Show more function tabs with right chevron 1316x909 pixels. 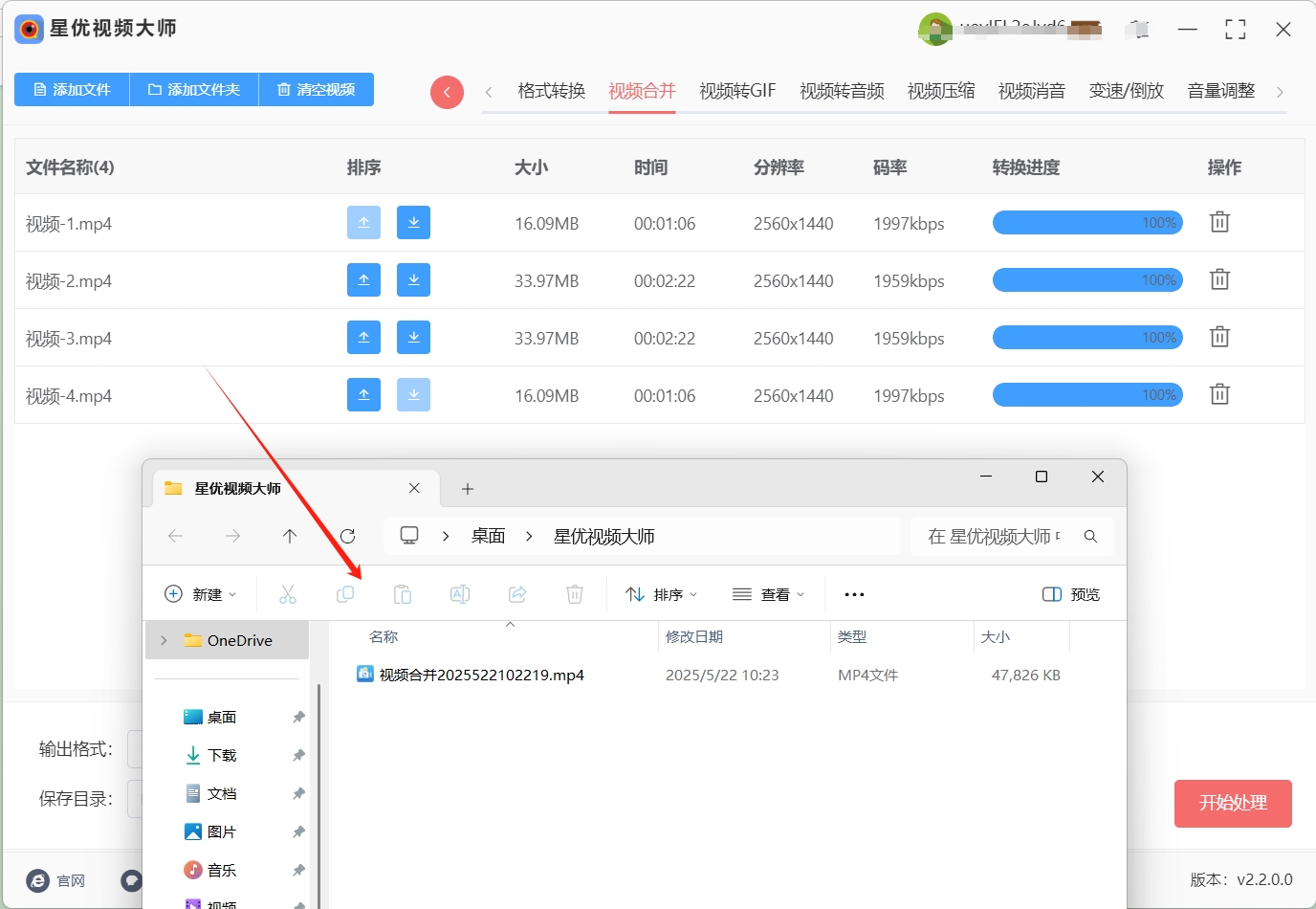pos(1280,92)
